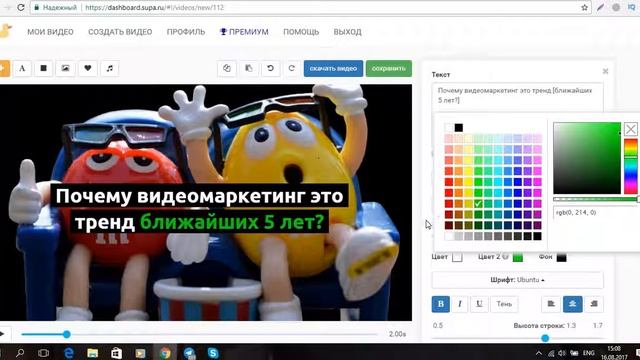Click the copy slide icon
640x360 pixels.
point(227,68)
